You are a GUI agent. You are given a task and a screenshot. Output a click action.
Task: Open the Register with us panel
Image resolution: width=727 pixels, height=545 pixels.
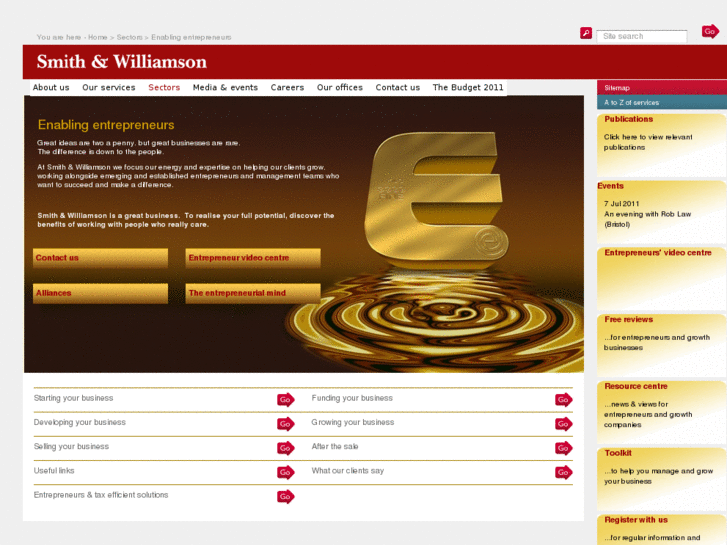[x=662, y=530]
